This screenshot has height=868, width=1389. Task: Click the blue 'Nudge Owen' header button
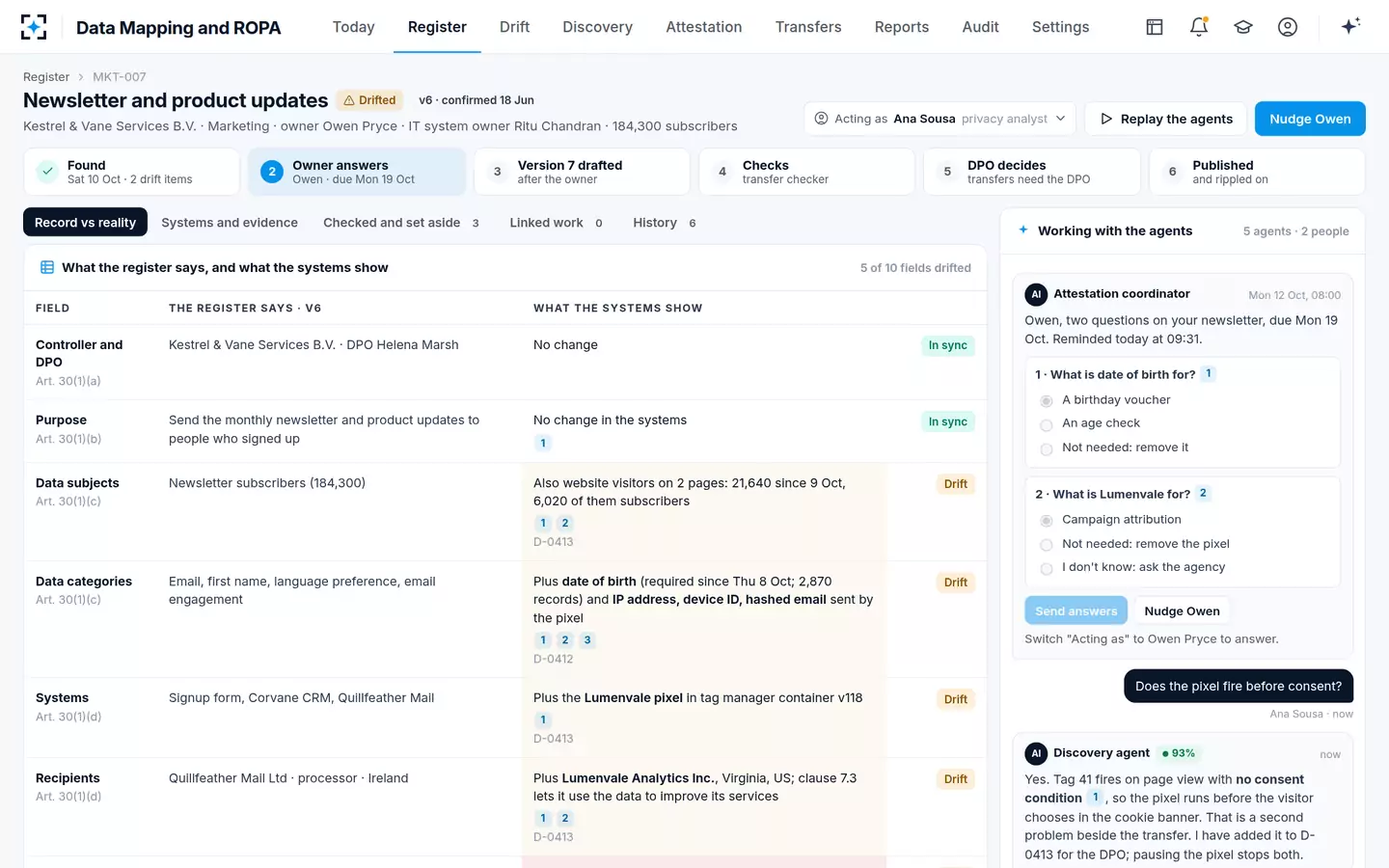1310,119
